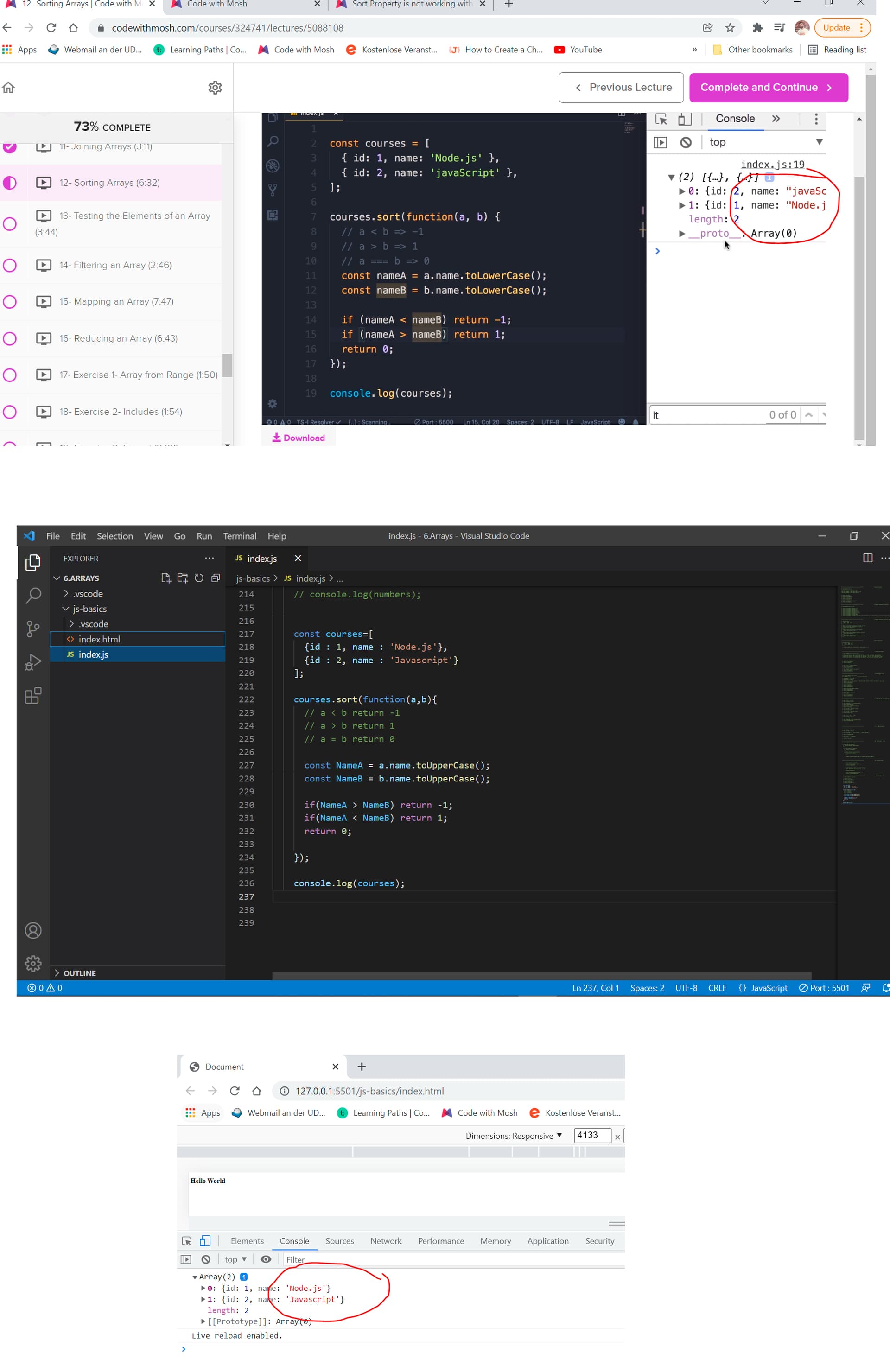890x1372 pixels.
Task: Open VS Code Accounts icon
Action: coord(33,930)
